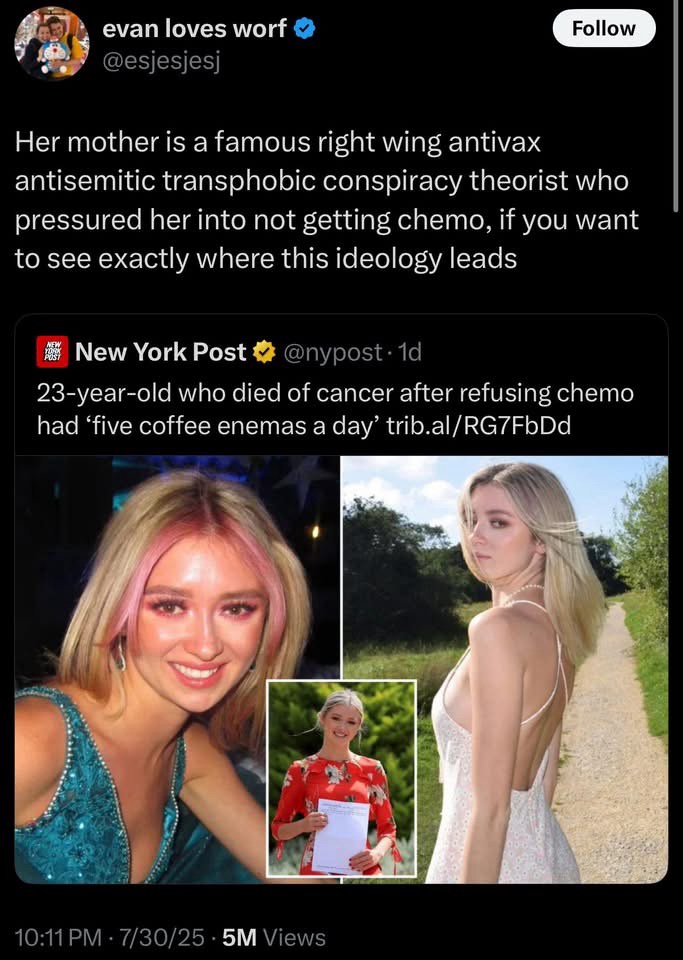Click the blue verified badge next to evan loves worf
This screenshot has height=960, width=683.
[x=304, y=29]
